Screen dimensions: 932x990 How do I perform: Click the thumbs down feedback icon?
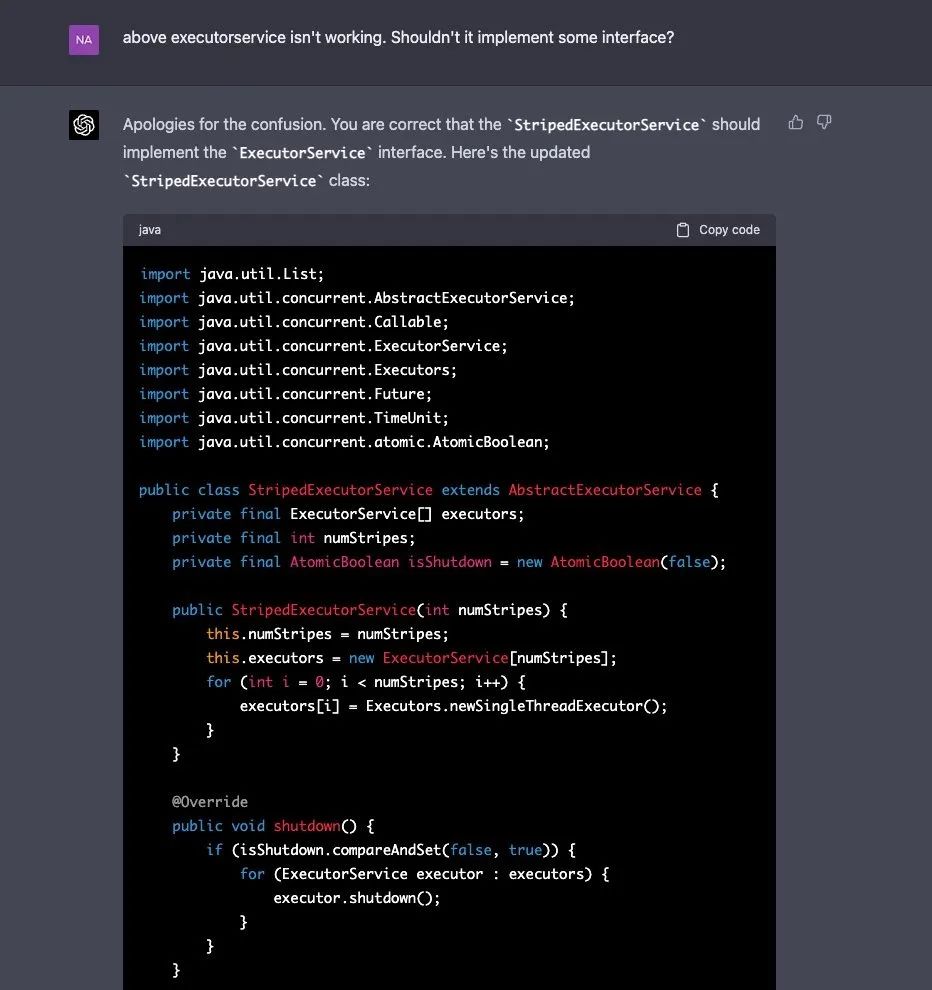point(824,123)
